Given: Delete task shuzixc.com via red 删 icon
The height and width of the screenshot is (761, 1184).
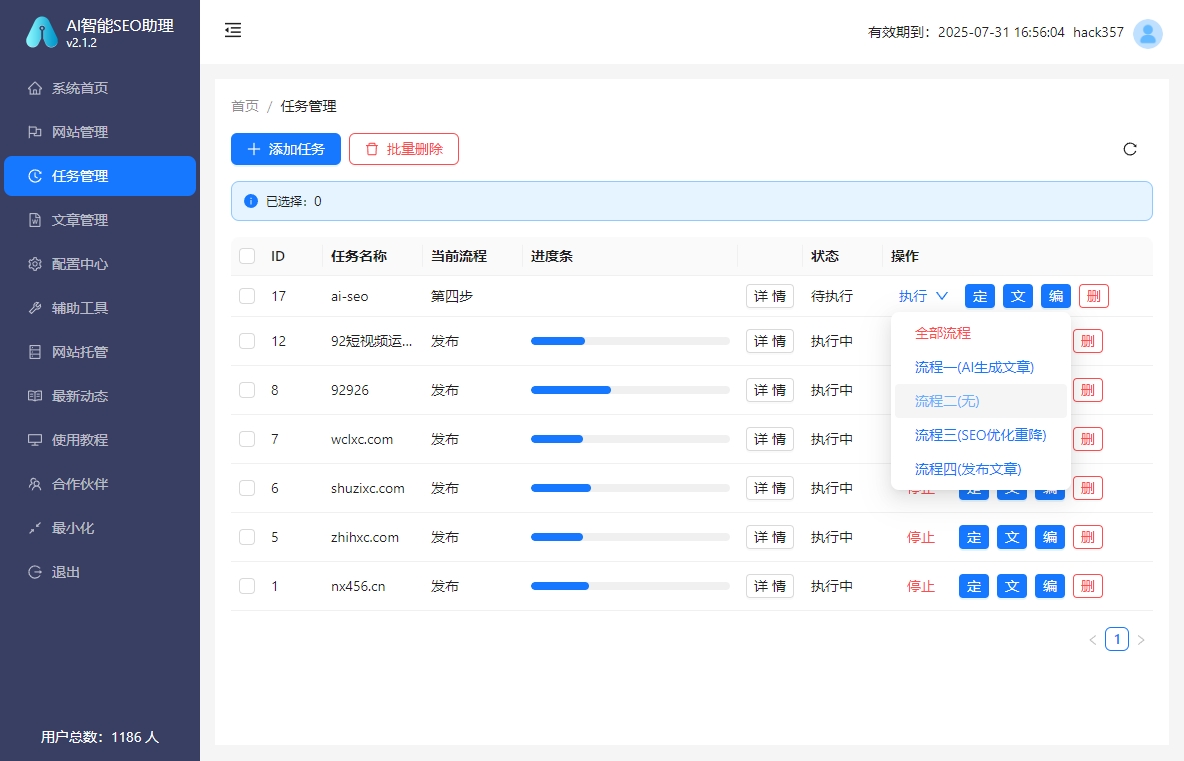Looking at the screenshot, I should click(1087, 489).
